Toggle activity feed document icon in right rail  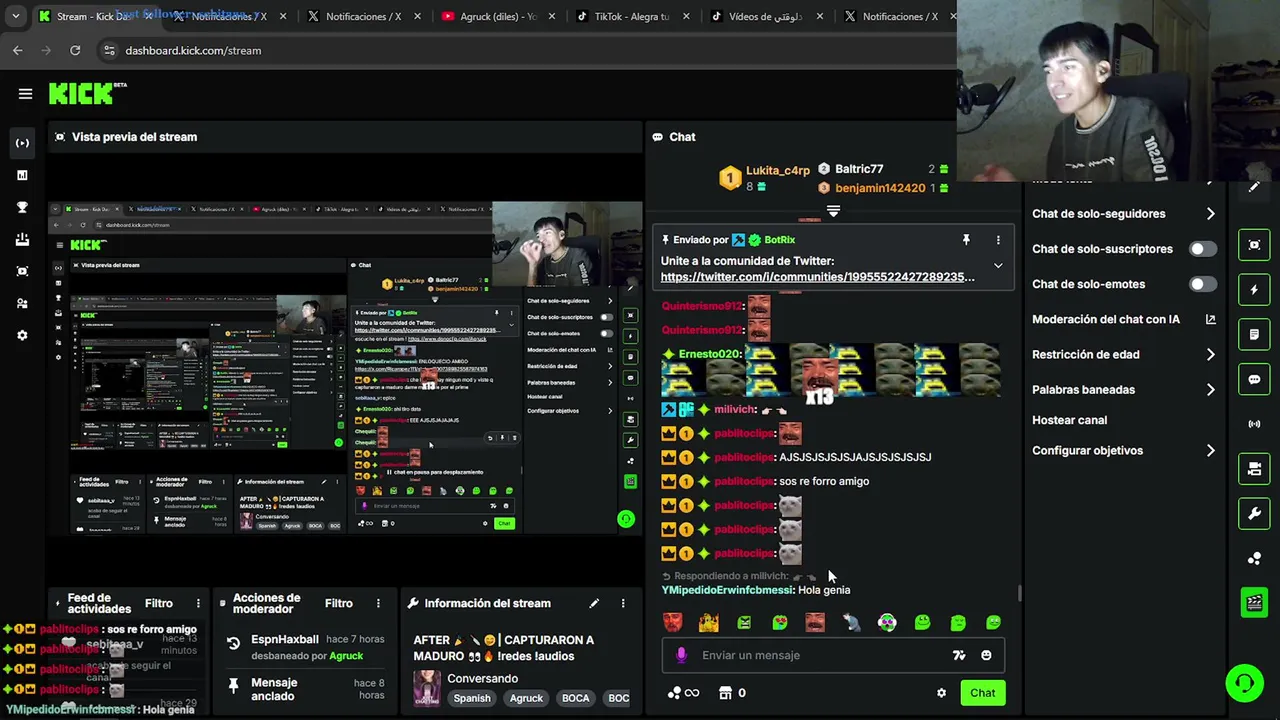coord(1254,334)
